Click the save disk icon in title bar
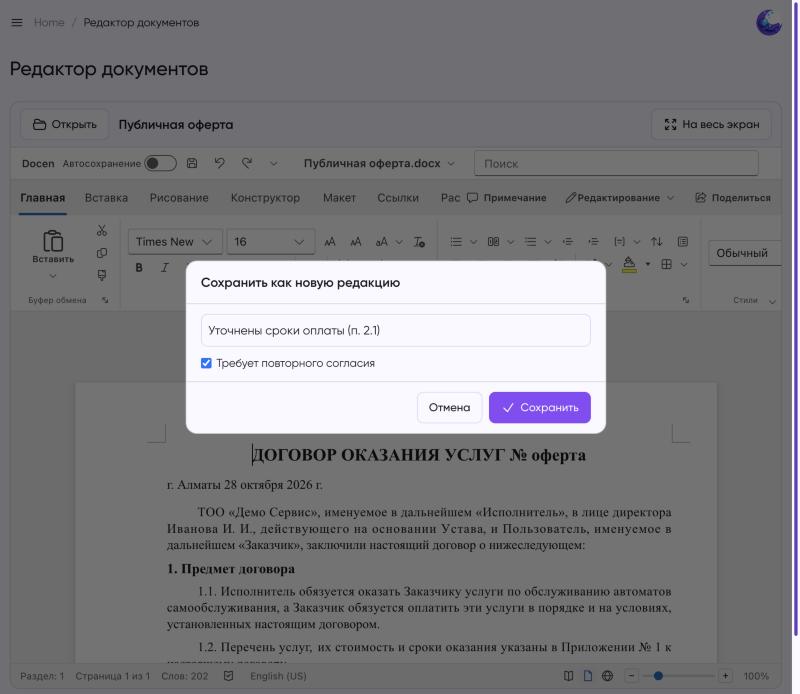 tap(192, 163)
